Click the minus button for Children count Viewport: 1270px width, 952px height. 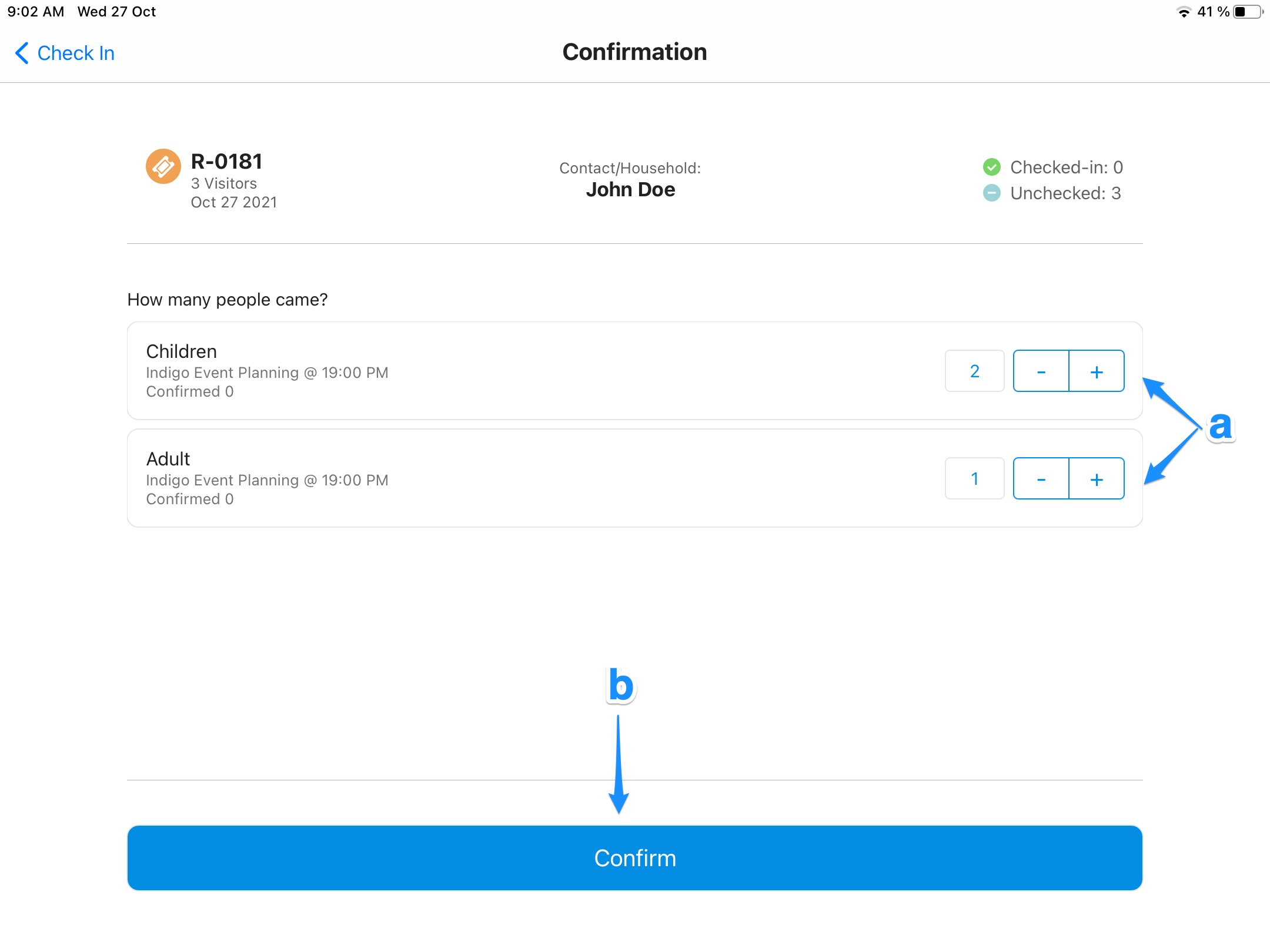point(1040,370)
